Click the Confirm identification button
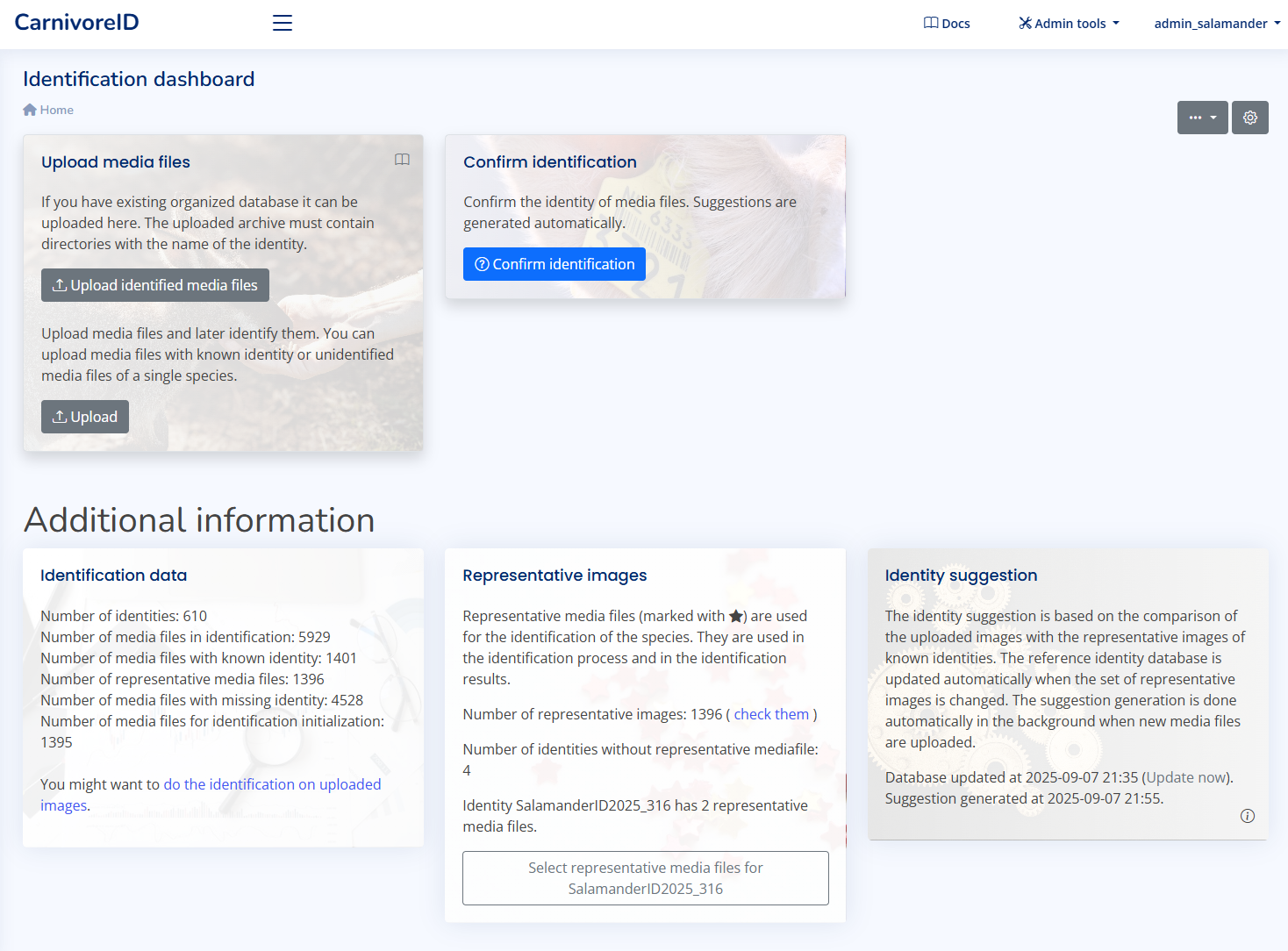This screenshot has width=1288, height=951. point(554,264)
